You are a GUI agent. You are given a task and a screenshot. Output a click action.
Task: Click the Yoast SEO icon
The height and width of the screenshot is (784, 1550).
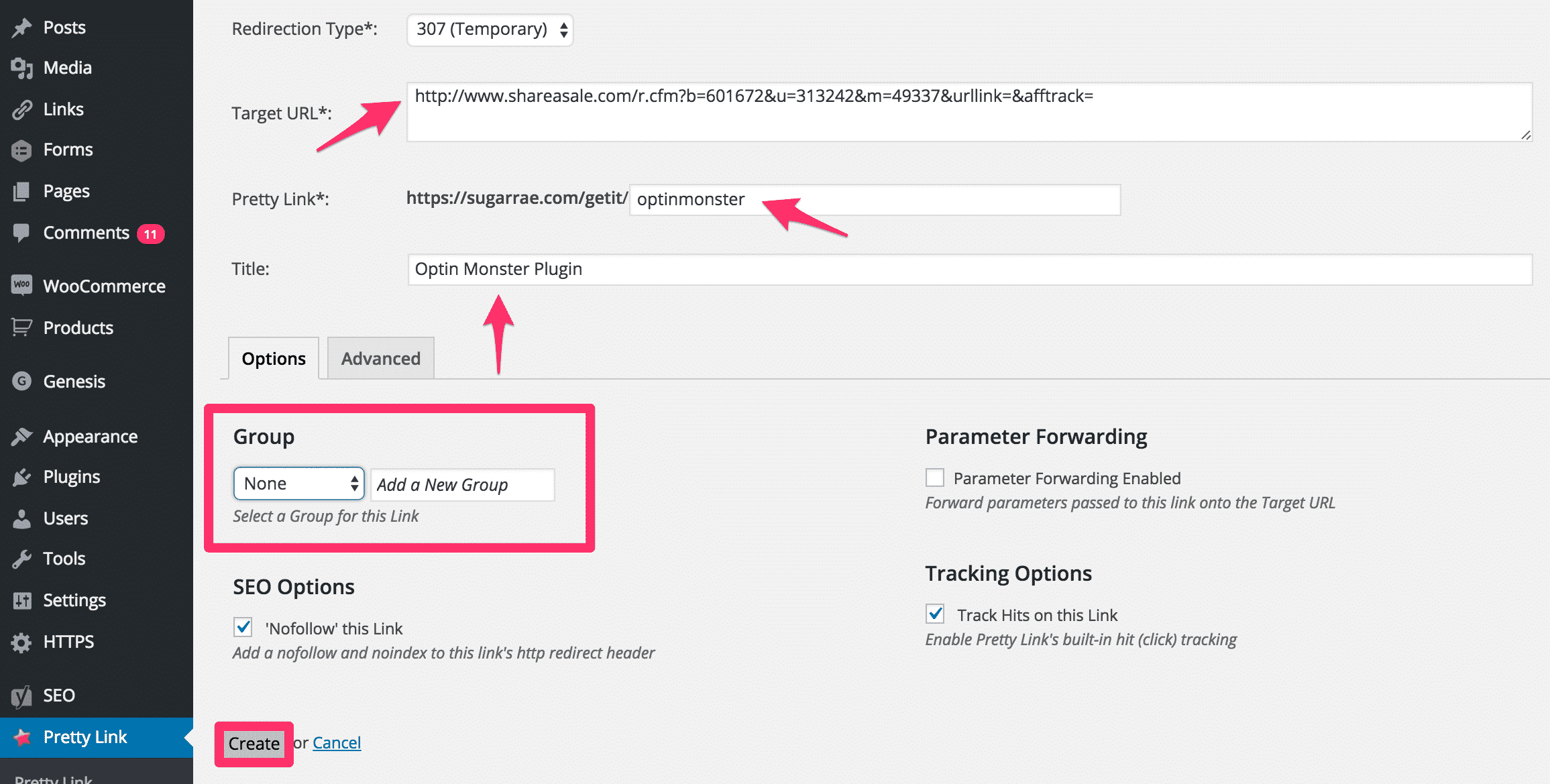click(x=21, y=696)
